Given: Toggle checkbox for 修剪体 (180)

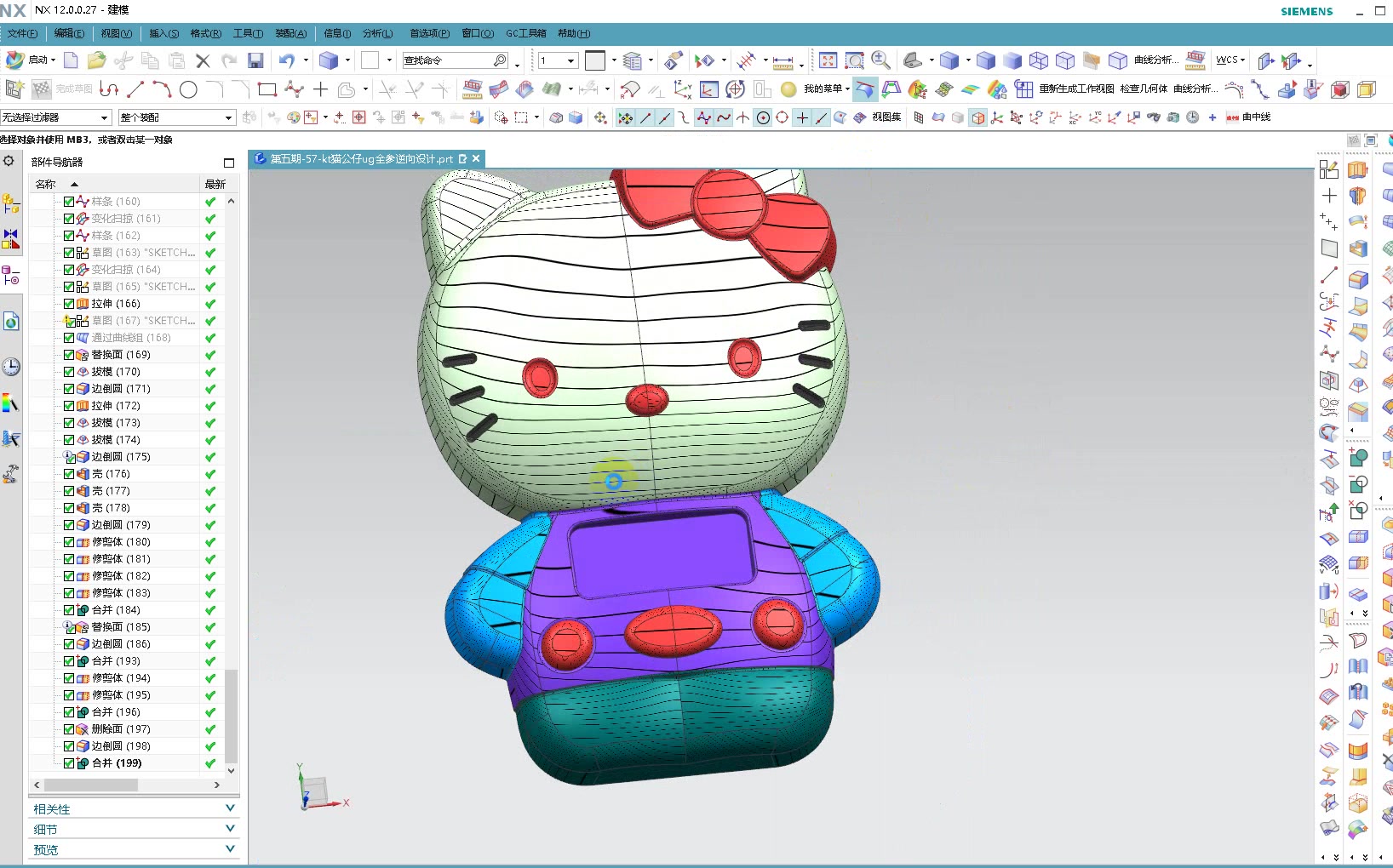Looking at the screenshot, I should coord(69,542).
